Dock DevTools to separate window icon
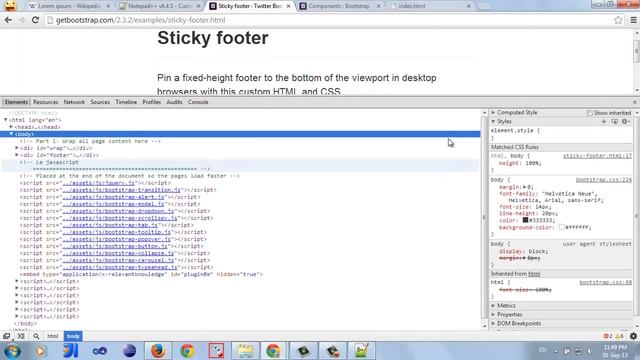The image size is (640, 360). [7, 336]
